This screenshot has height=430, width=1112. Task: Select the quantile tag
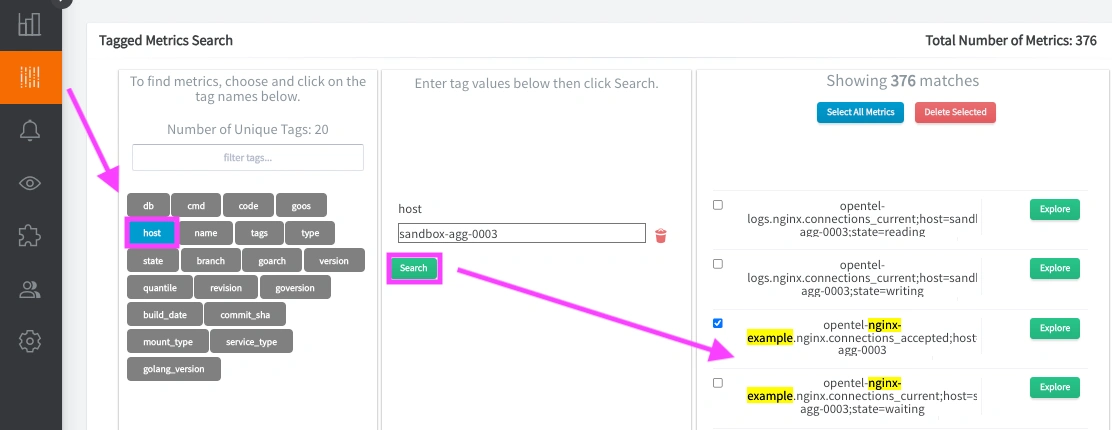coord(160,287)
